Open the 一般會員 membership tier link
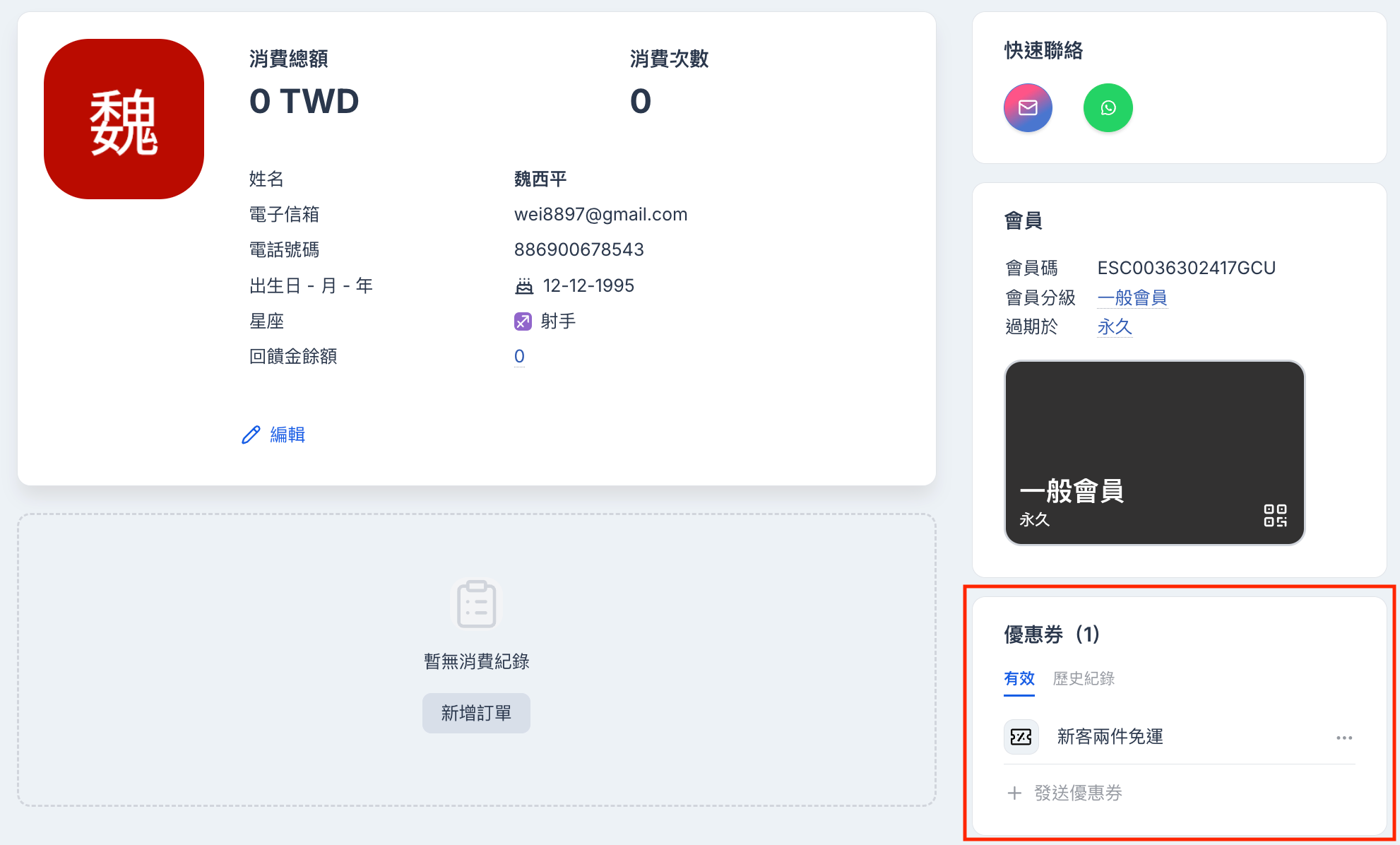The width and height of the screenshot is (1400, 845). click(1132, 297)
